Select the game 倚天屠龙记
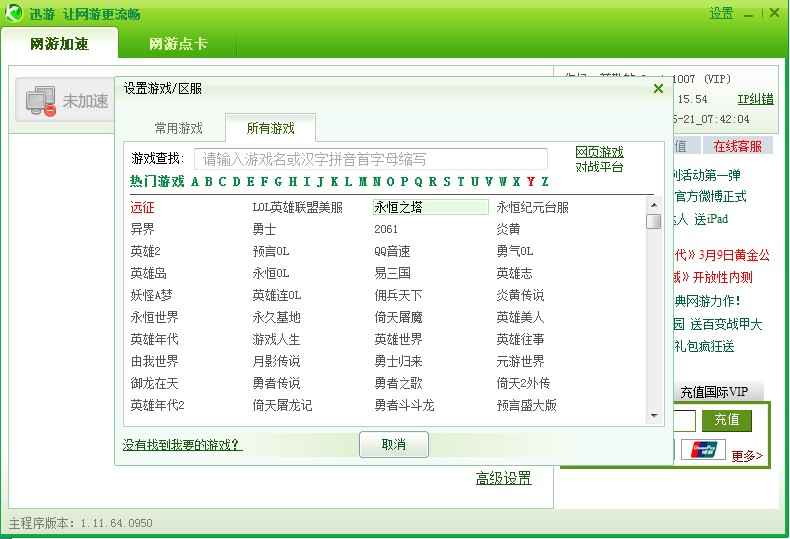Image resolution: width=790 pixels, height=539 pixels. [282, 406]
